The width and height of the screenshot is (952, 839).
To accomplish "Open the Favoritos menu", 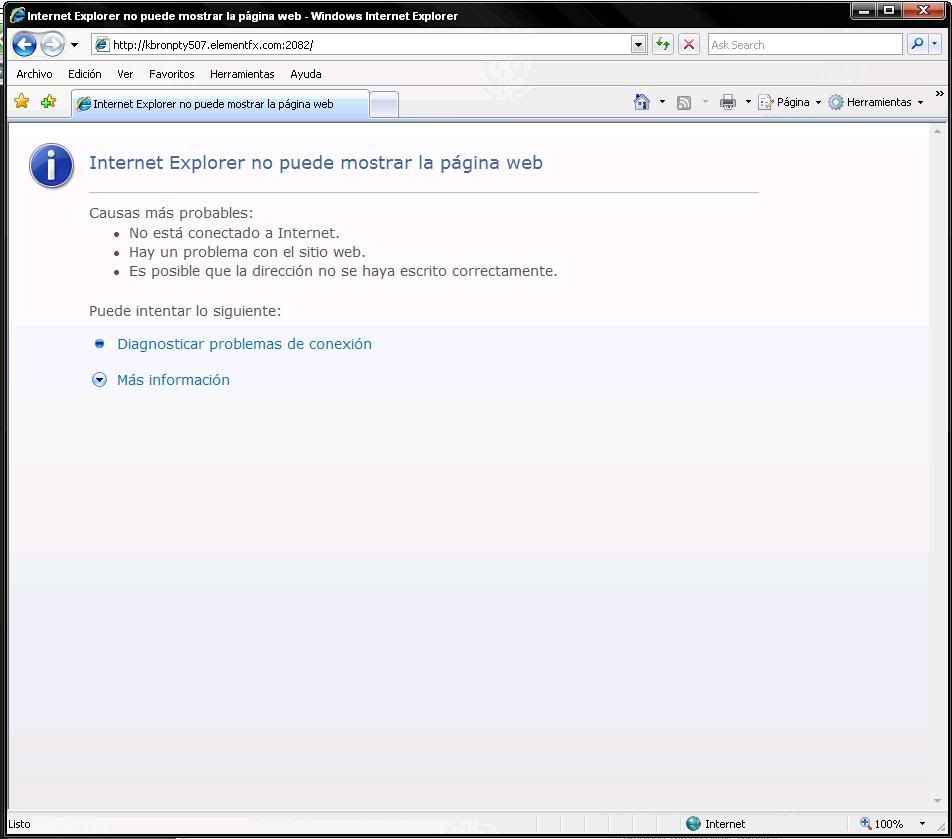I will coord(171,74).
